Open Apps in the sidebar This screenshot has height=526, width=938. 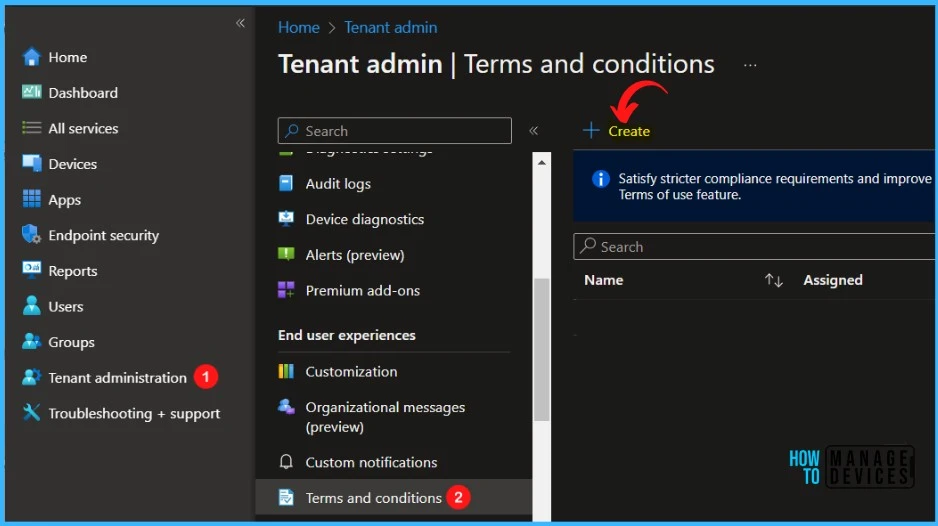tap(65, 200)
